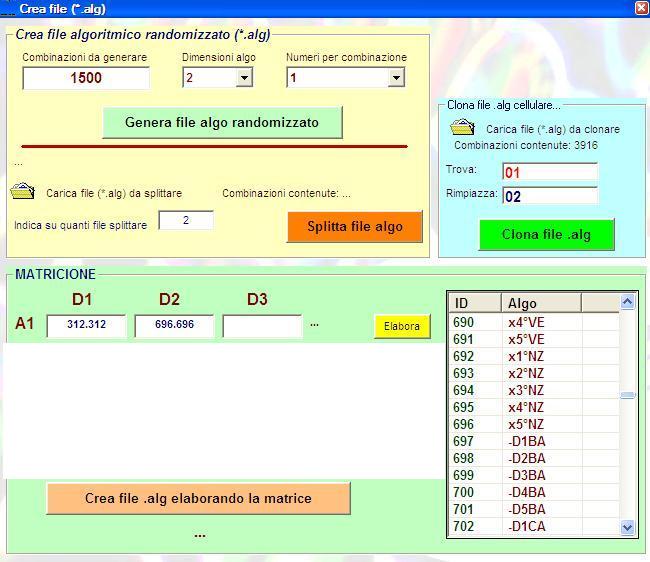Focus the split file count field
Image resolution: width=650 pixels, height=562 pixels.
[186, 220]
